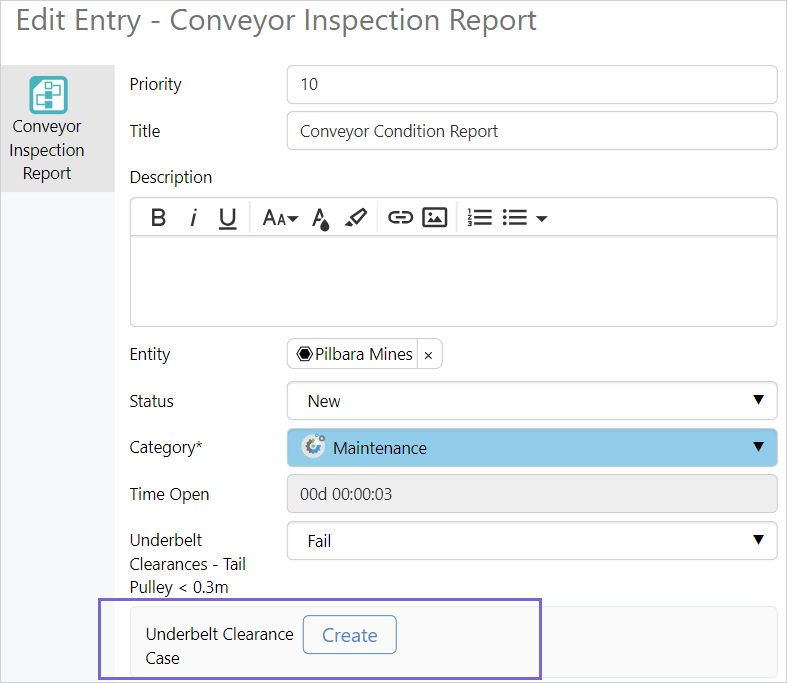Open the Underbelt Clearances dropdown showing Fail
This screenshot has width=787, height=683.
click(x=531, y=541)
